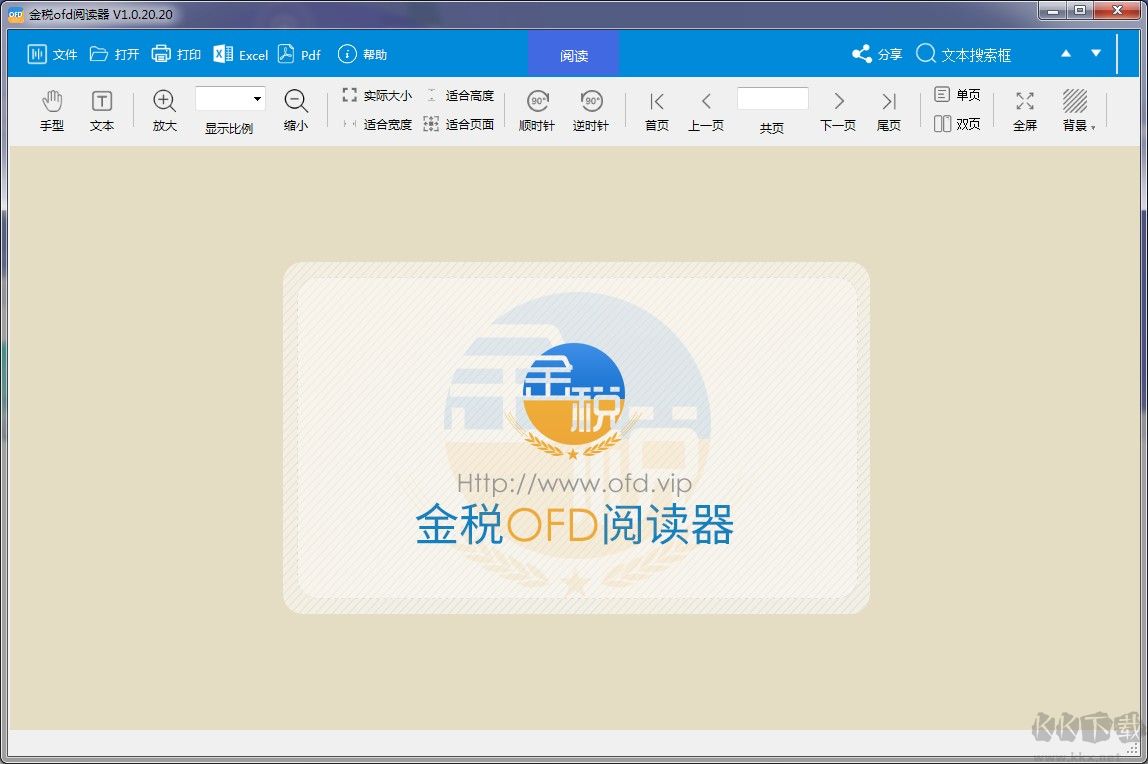Zoom in with the 放大 icon
1148x764 pixels.
point(163,108)
